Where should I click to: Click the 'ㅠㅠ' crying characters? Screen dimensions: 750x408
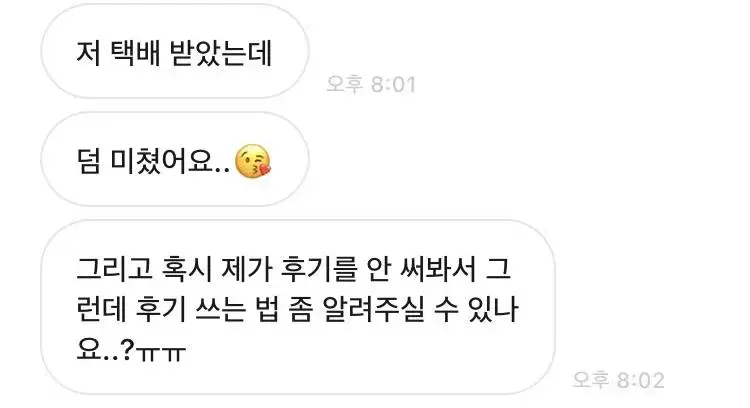(161, 353)
